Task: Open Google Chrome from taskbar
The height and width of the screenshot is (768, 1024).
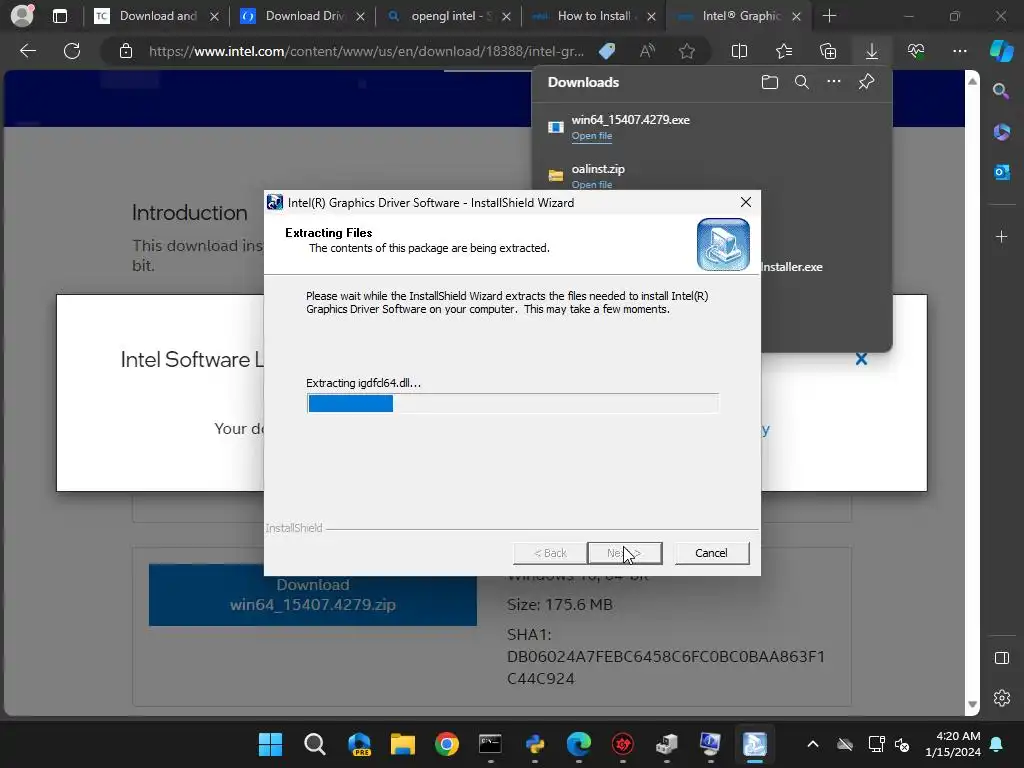Action: point(447,744)
